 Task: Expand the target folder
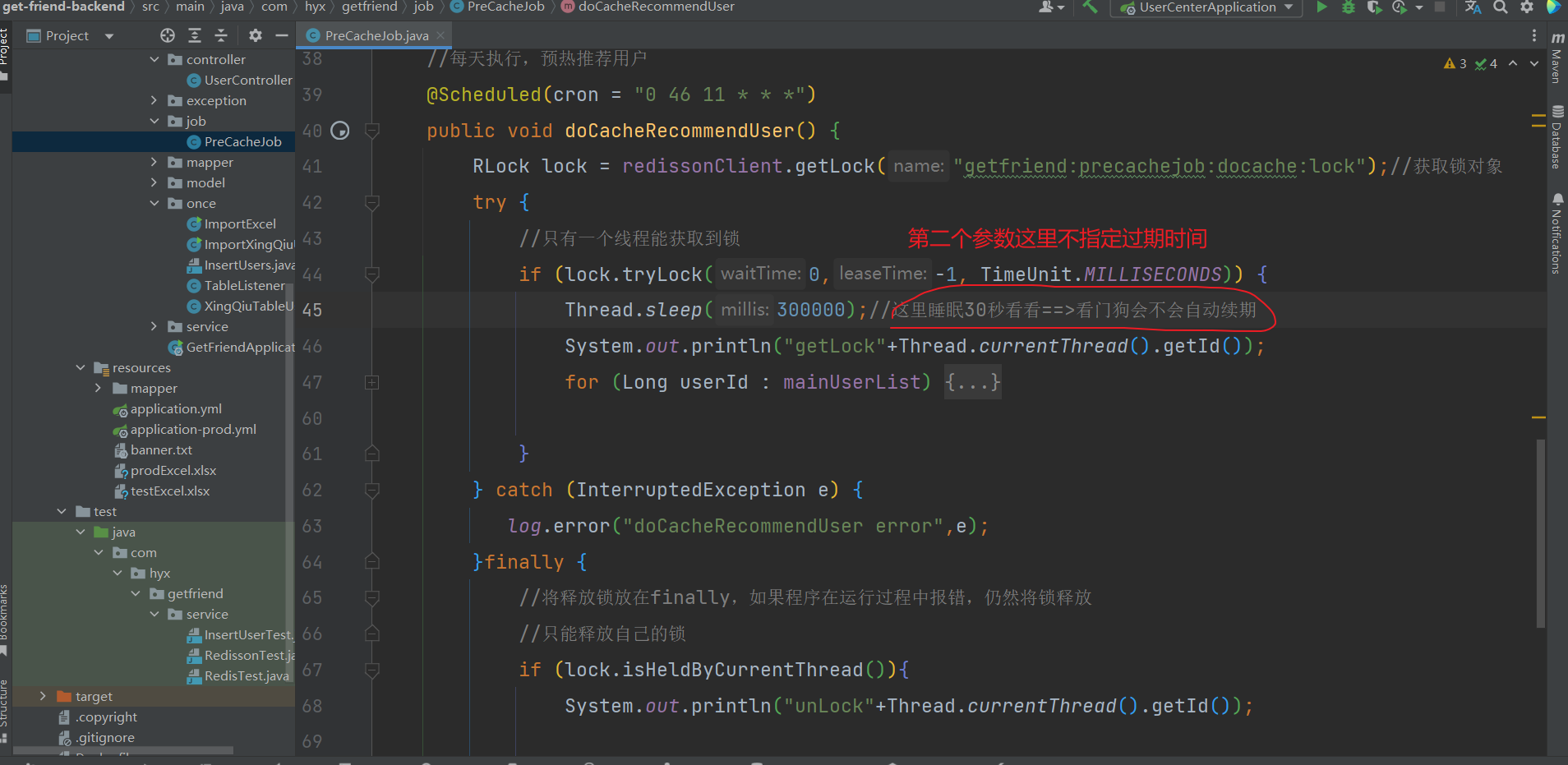43,696
